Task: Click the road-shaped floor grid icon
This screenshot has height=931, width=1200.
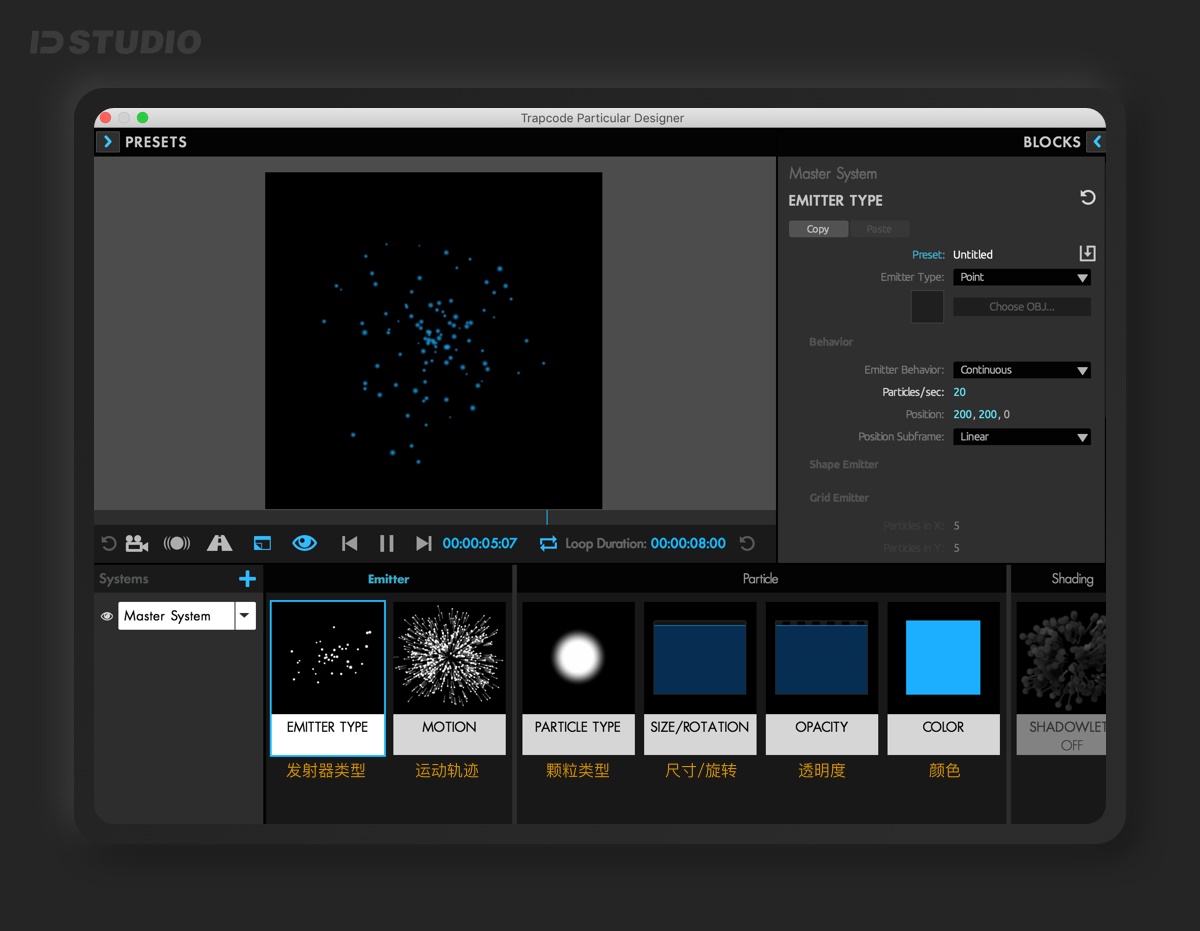Action: point(219,543)
